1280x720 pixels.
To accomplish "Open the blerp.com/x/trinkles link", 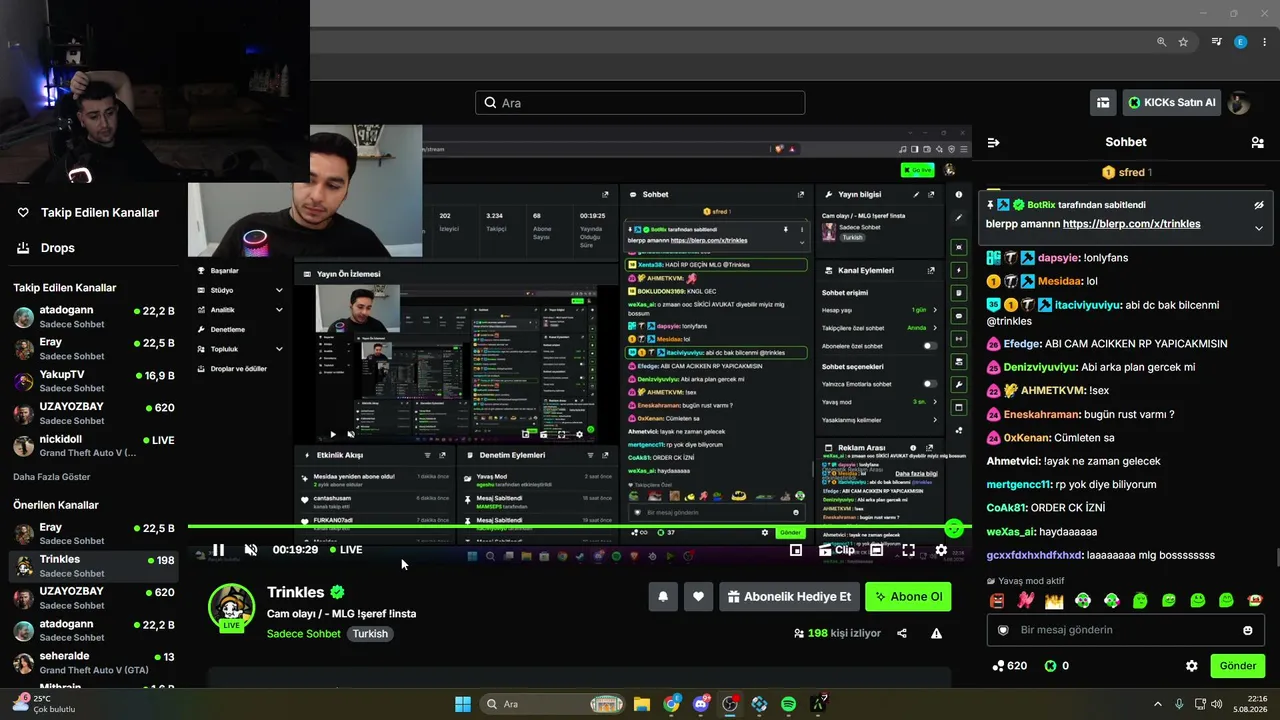I will coord(1131,224).
